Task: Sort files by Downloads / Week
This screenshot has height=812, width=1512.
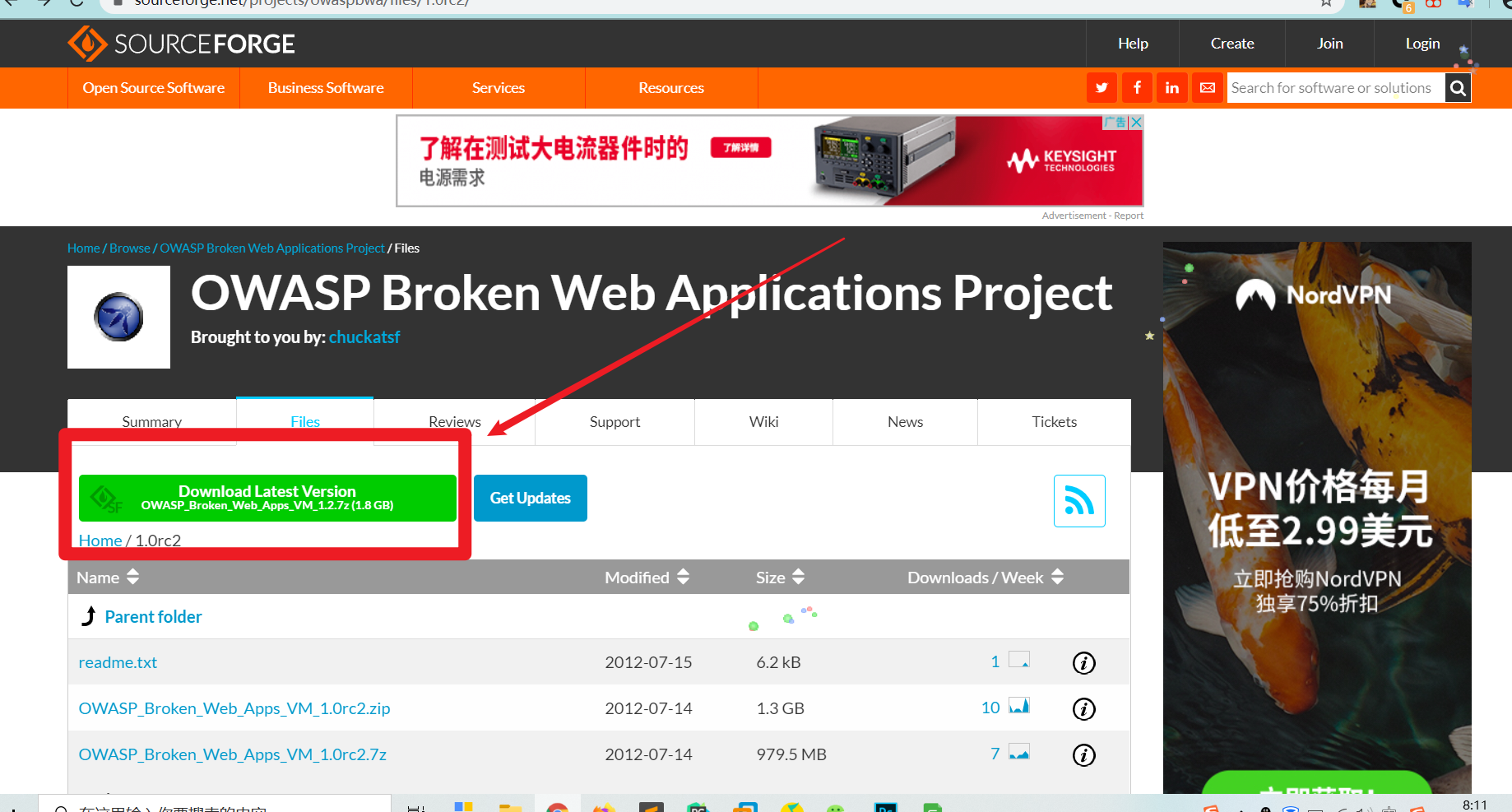Action: point(986,578)
